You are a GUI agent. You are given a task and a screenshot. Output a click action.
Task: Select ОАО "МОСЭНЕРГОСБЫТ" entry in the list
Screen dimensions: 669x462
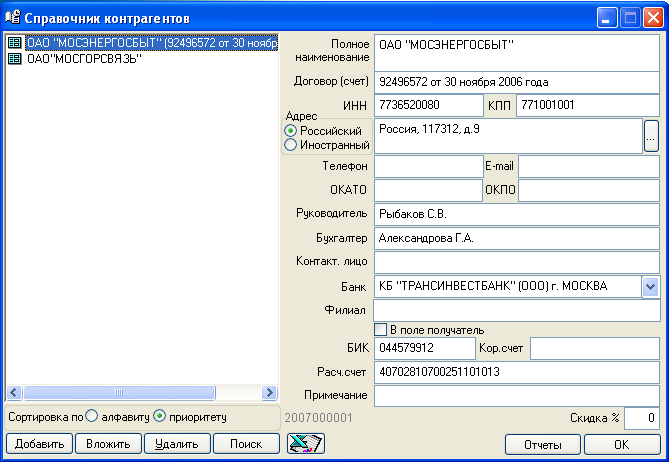tap(152, 43)
